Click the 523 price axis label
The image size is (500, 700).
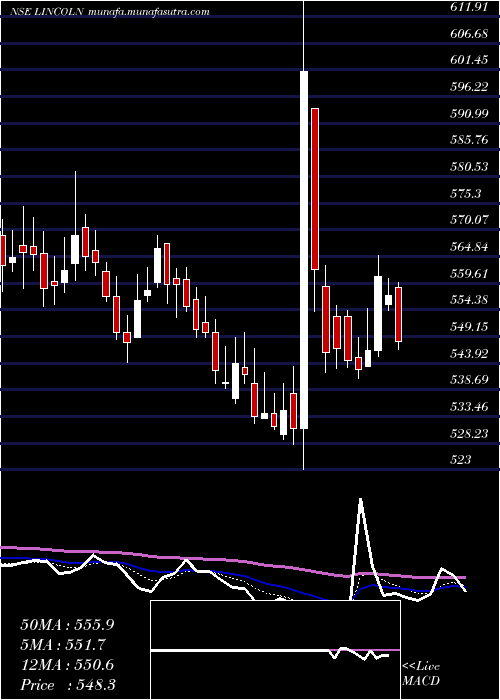pos(461,460)
